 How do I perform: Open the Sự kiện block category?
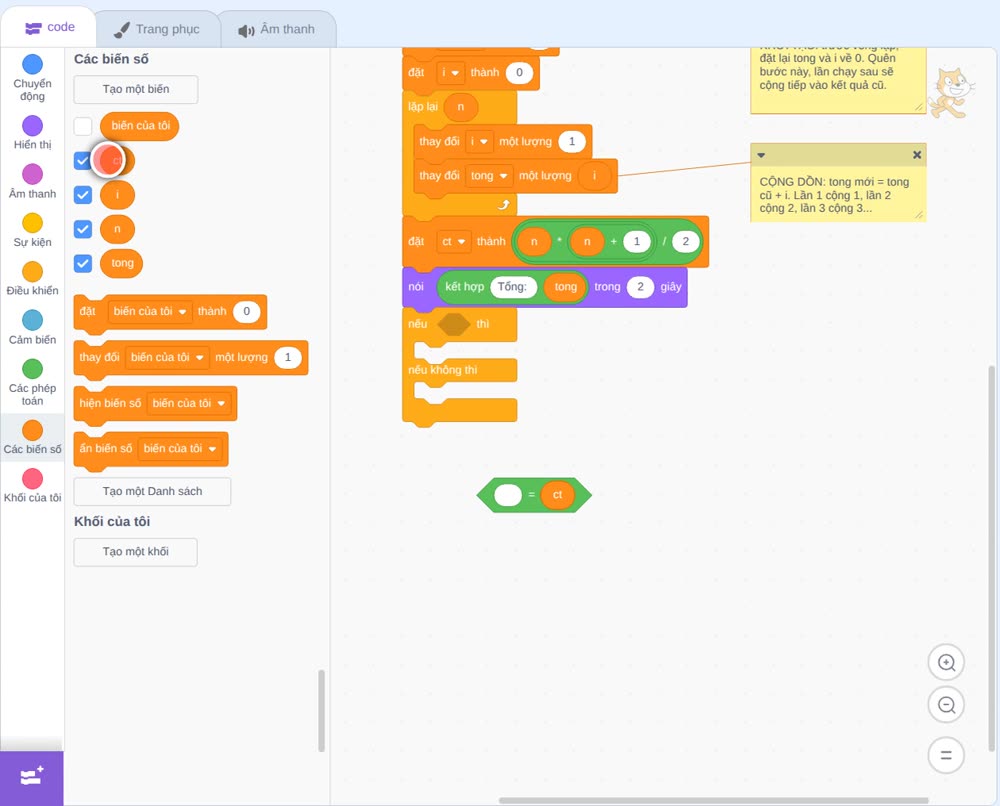coord(32,230)
